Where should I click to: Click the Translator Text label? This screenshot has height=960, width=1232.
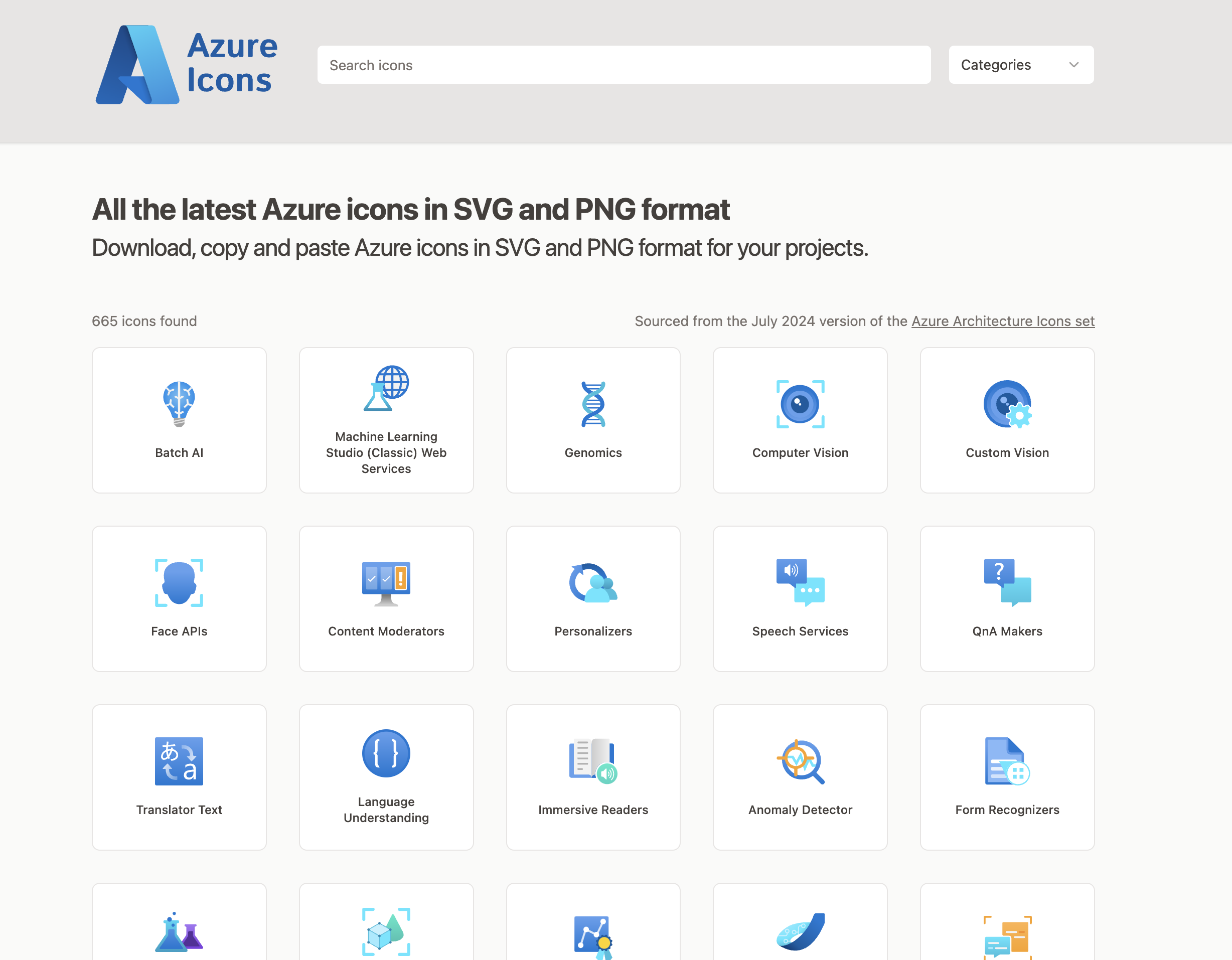pyautogui.click(x=180, y=810)
